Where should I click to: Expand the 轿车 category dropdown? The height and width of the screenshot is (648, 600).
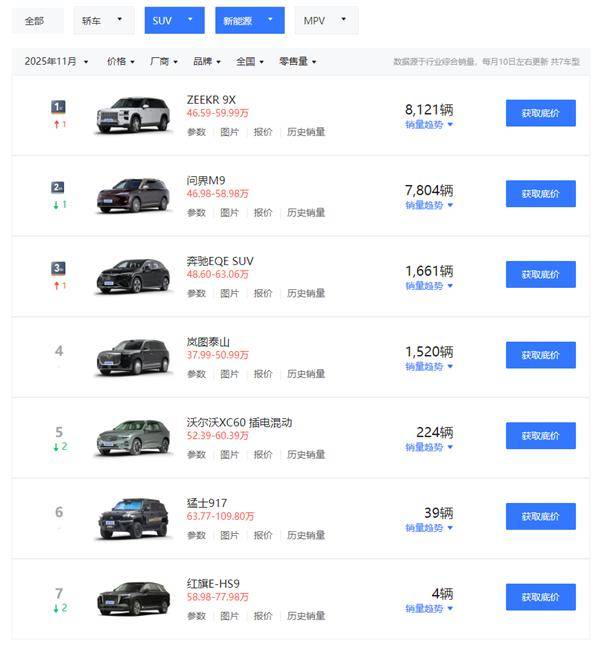point(104,20)
